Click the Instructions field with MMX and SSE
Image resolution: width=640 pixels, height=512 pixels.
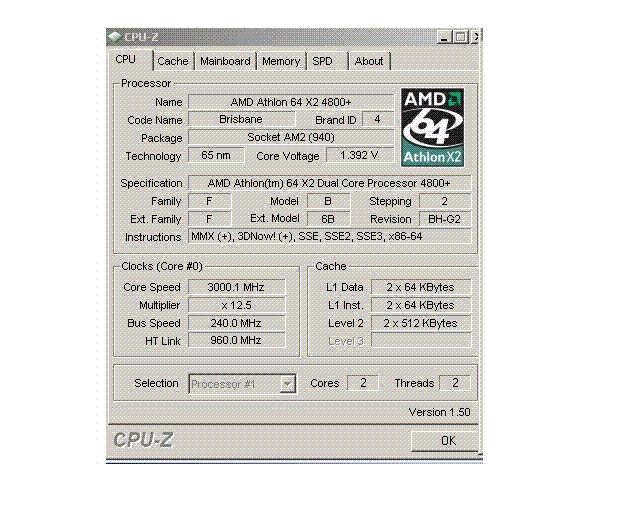329,236
